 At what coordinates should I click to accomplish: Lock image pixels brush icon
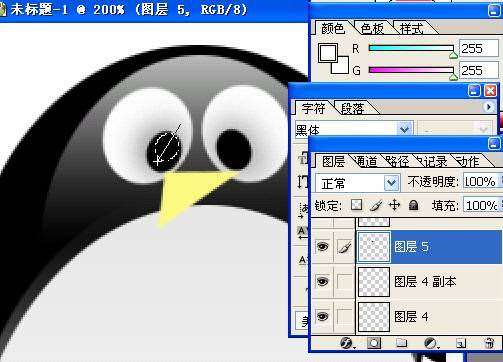click(x=376, y=205)
